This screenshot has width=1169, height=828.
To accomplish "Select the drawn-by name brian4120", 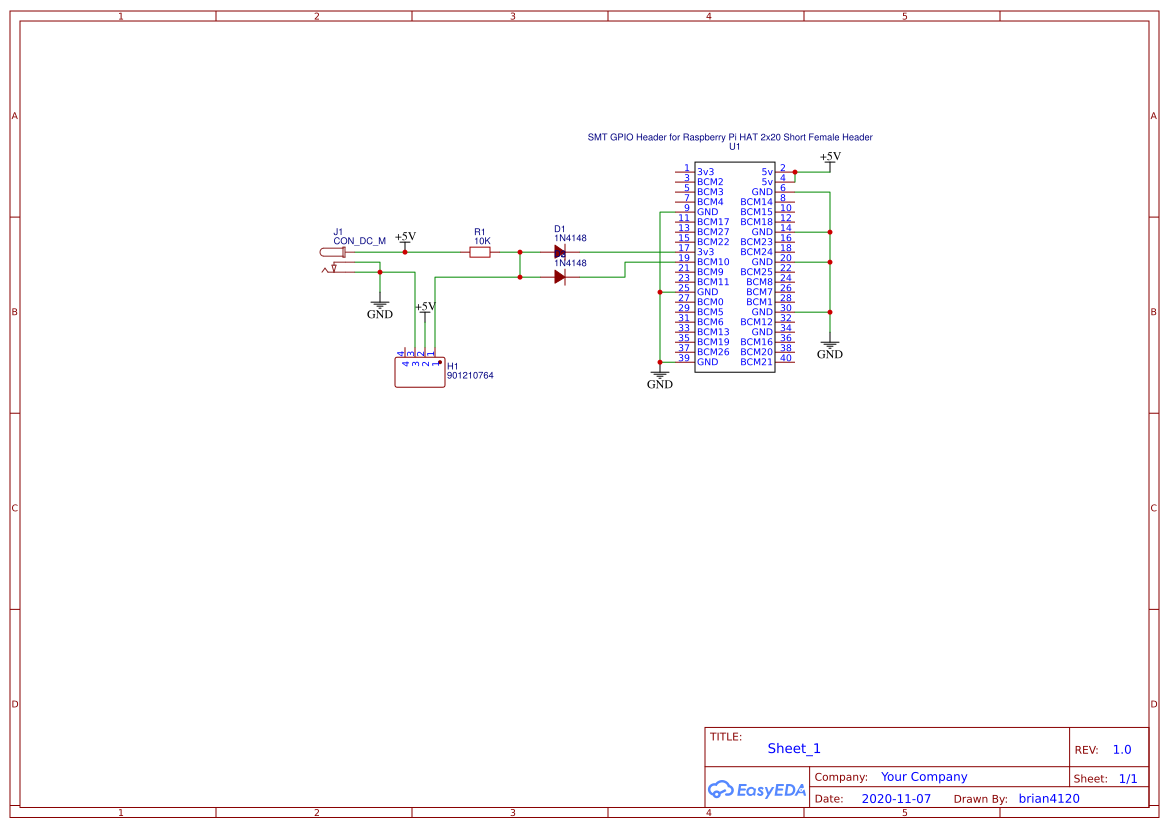I will (x=1048, y=798).
